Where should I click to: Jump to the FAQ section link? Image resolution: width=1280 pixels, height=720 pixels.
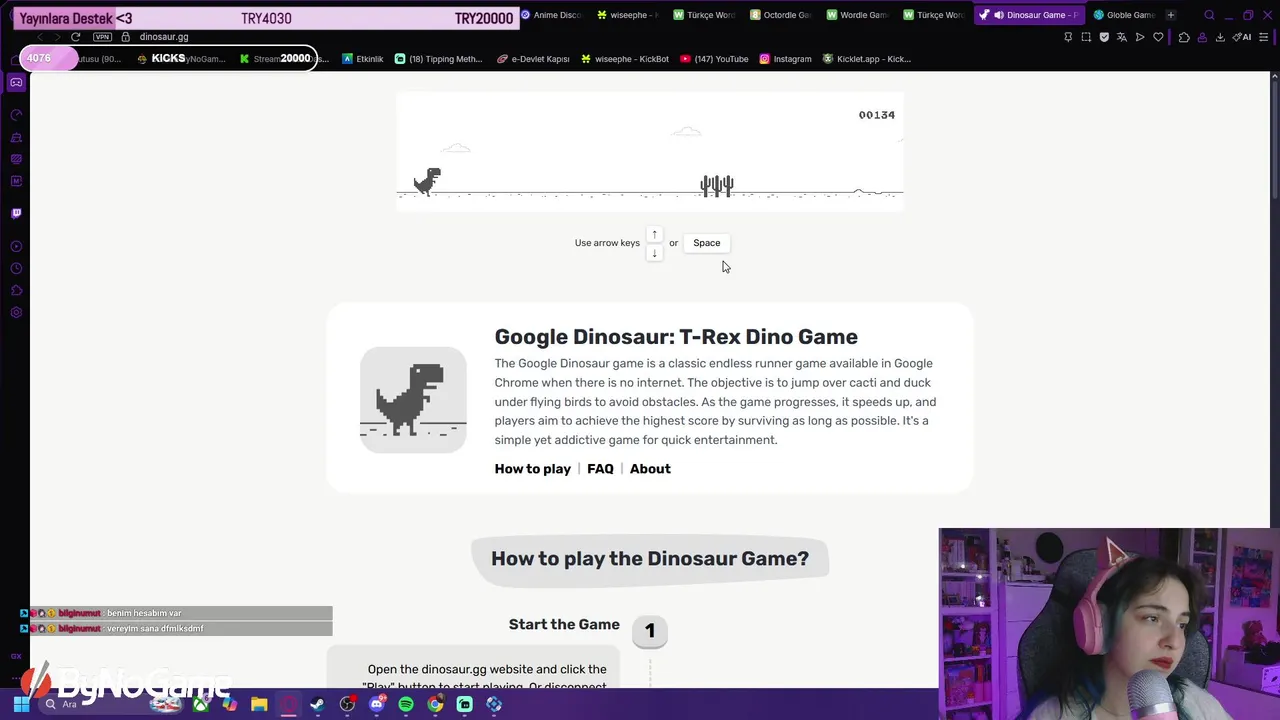pyautogui.click(x=600, y=469)
